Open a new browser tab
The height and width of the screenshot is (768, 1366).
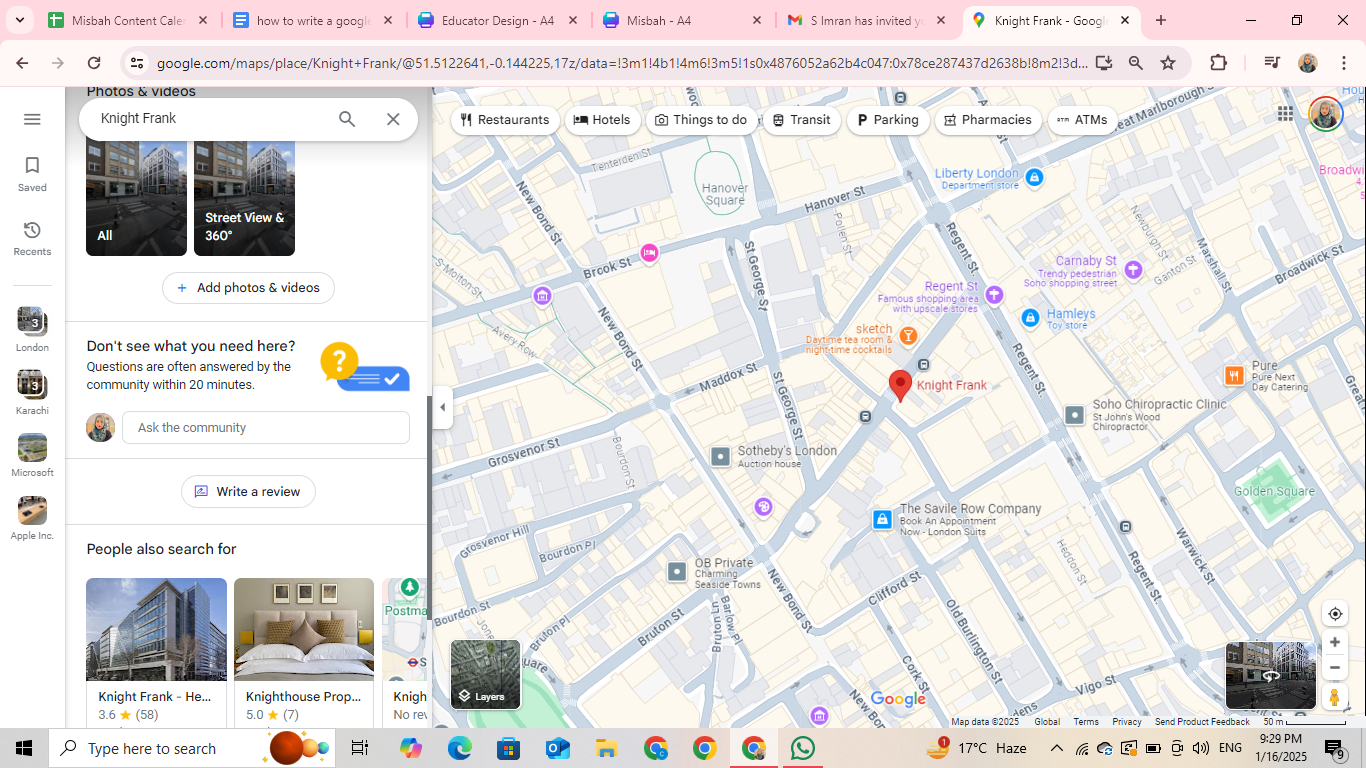point(1161,20)
